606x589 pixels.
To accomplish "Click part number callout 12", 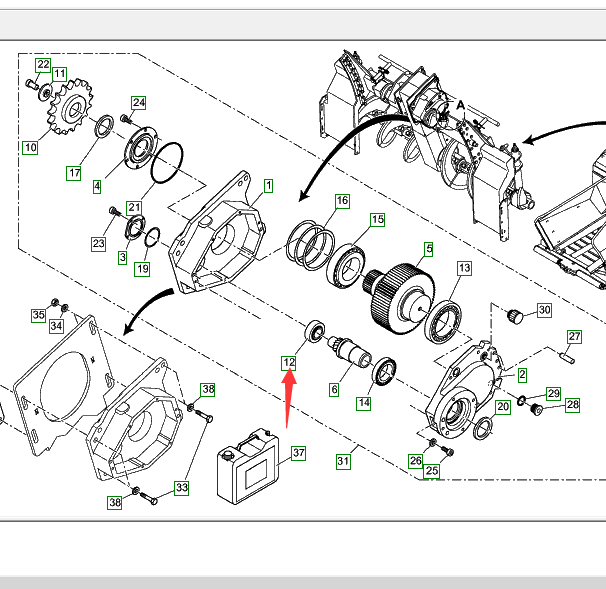I will tap(289, 362).
